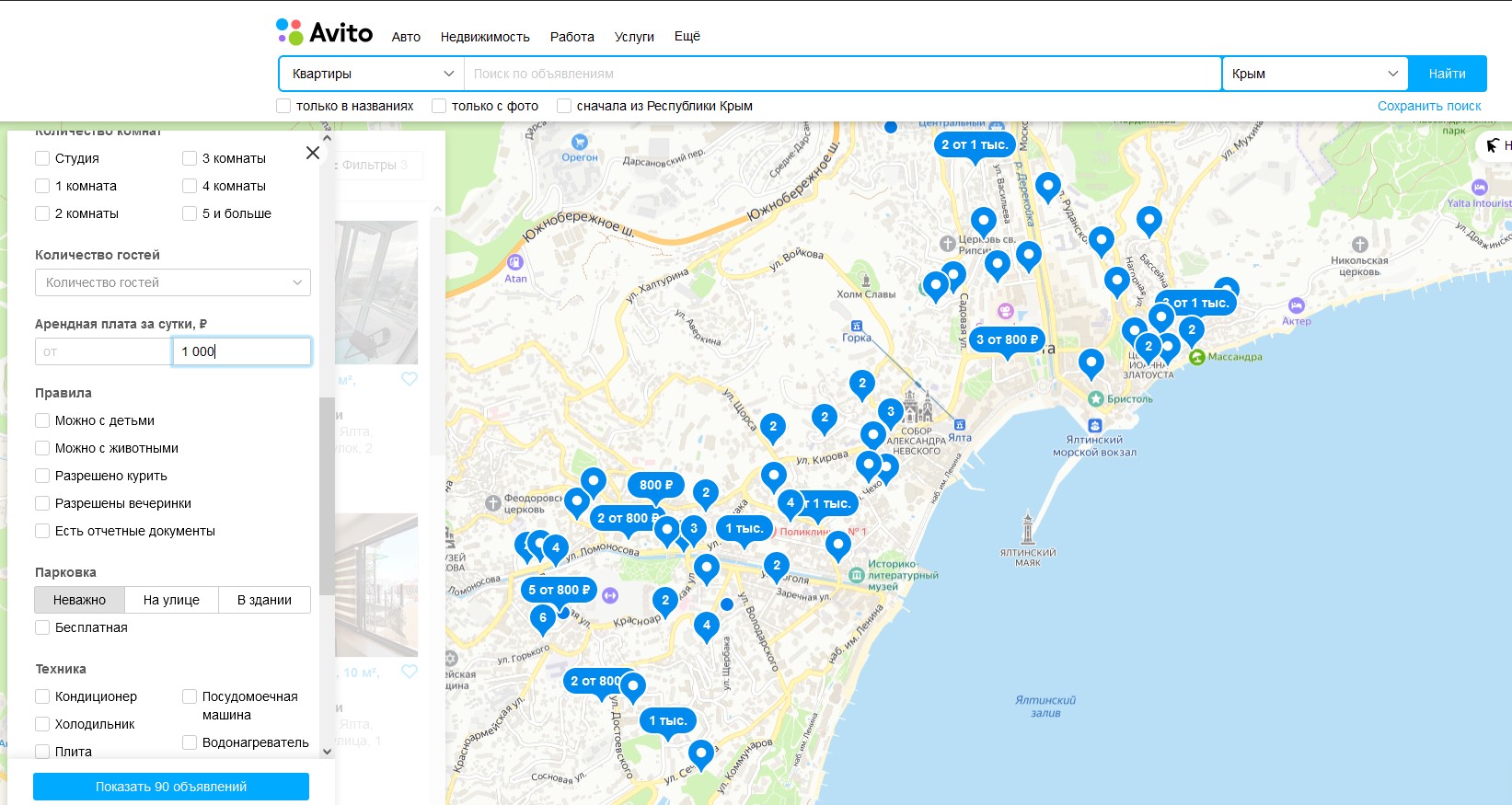Click the rent price "от" field
Screen dimensions: 1512x805
103,351
